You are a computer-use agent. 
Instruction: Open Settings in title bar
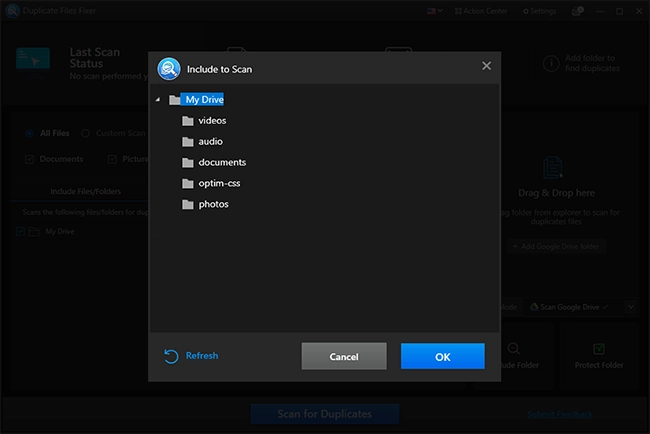(539, 11)
